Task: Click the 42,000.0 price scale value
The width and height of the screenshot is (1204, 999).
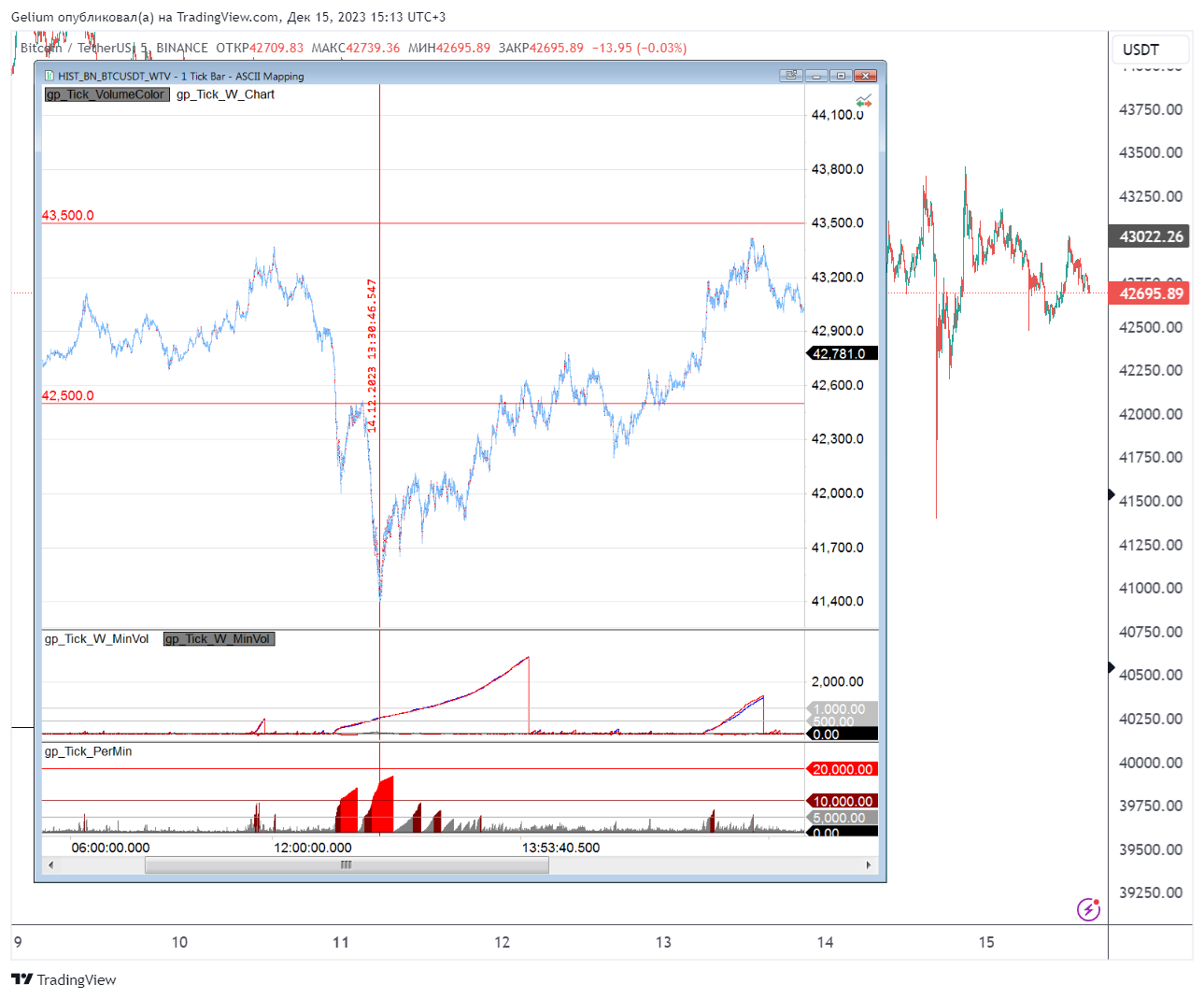Action: 837,493
